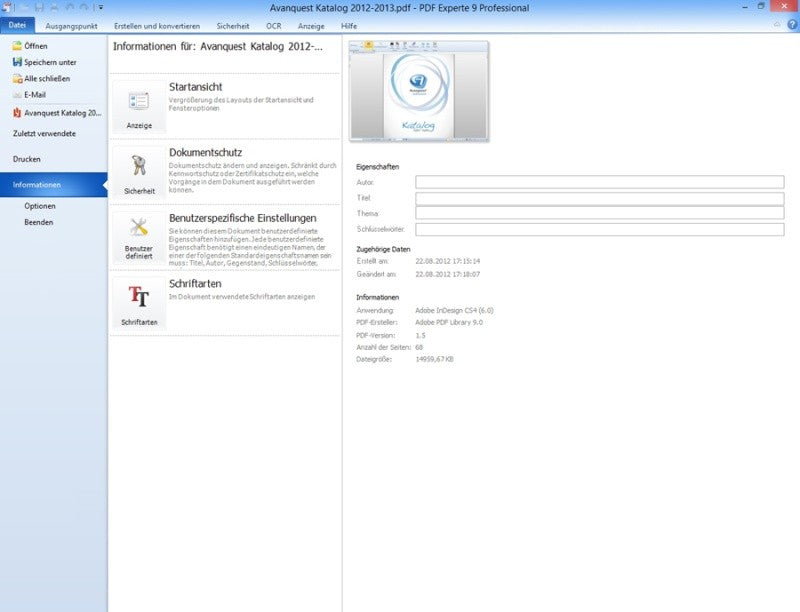This screenshot has width=800, height=612.
Task: Open the Hilfe tab
Action: pyautogui.click(x=349, y=26)
